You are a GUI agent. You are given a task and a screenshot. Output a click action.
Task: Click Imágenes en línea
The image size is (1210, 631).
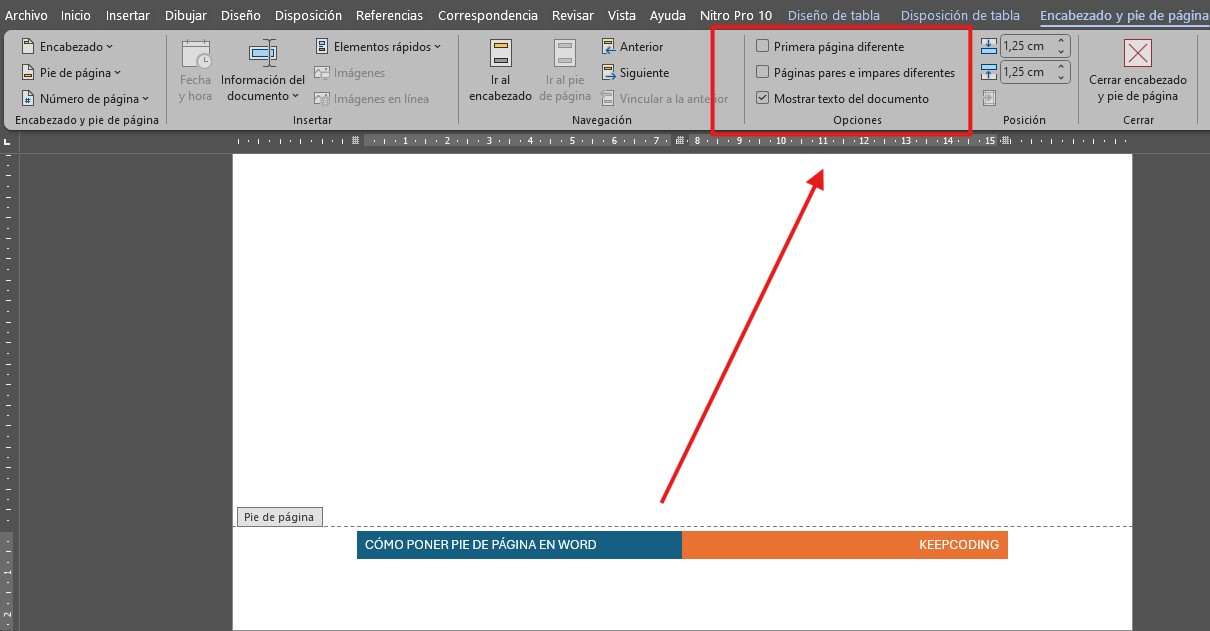coord(372,98)
